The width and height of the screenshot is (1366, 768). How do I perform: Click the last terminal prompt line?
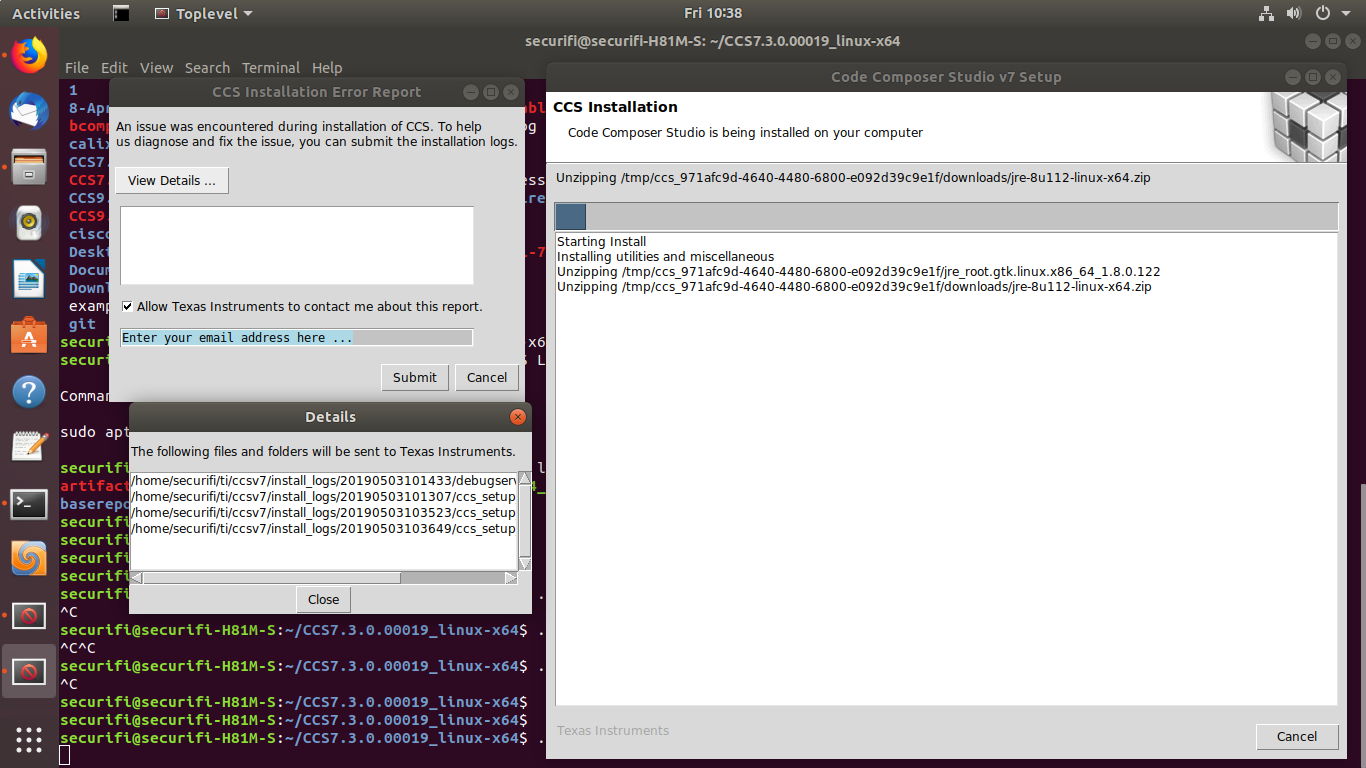tap(303, 738)
